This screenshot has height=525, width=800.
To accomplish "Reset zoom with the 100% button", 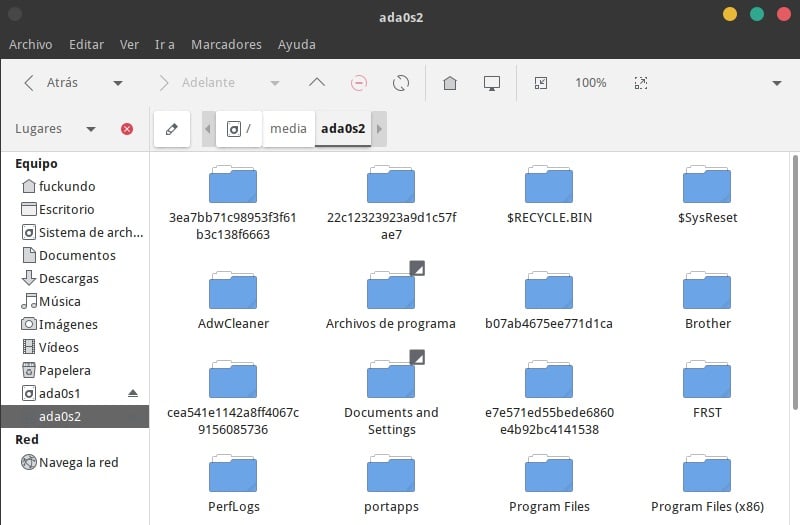I will pyautogui.click(x=590, y=83).
